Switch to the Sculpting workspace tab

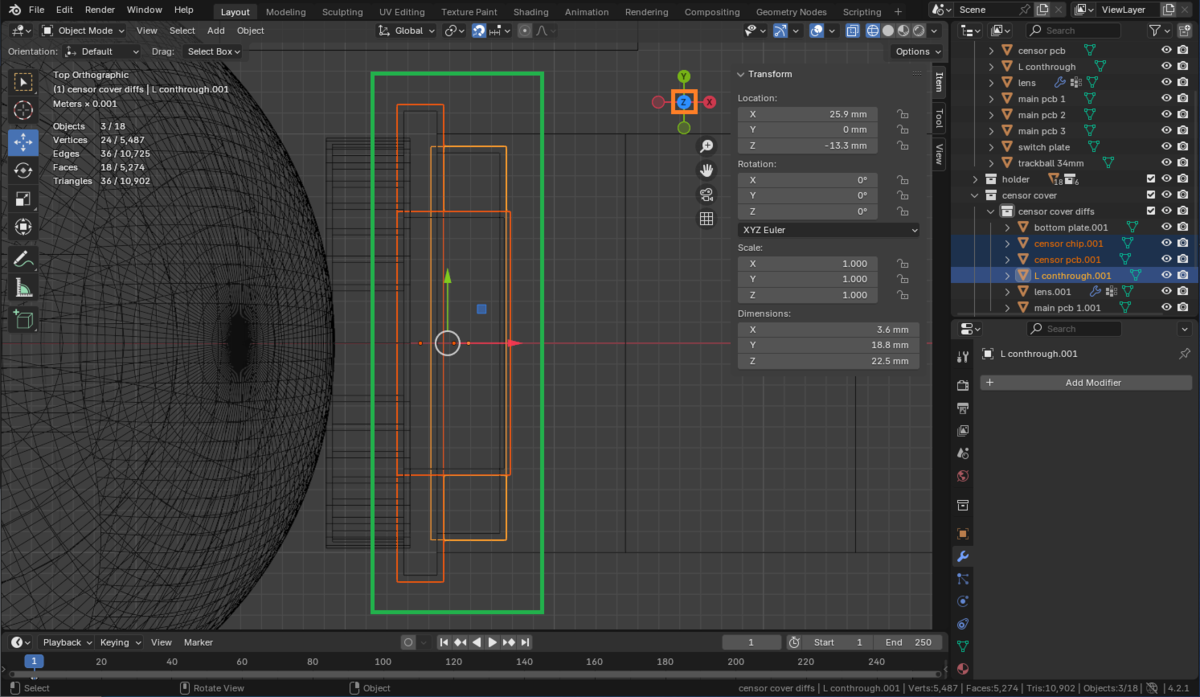point(342,12)
